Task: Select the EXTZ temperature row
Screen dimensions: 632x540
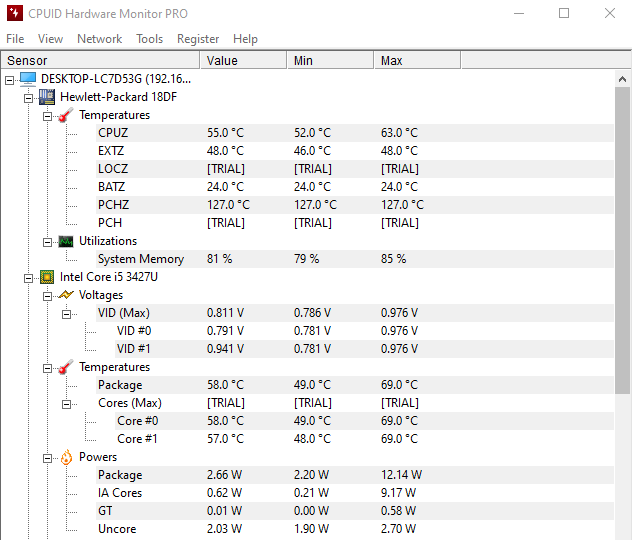Action: coord(355,151)
